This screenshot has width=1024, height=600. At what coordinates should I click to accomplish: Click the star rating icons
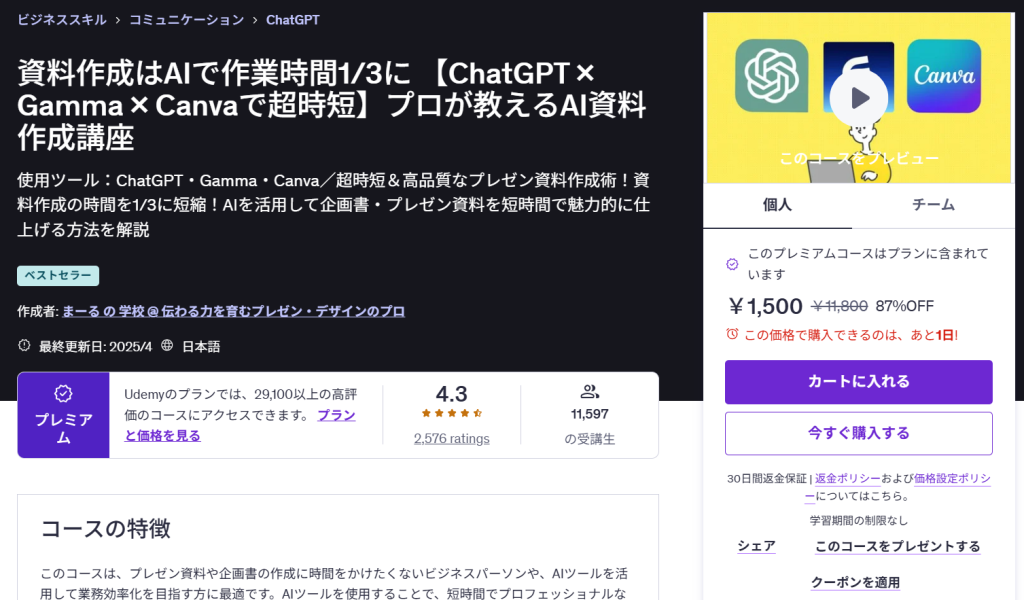click(451, 413)
